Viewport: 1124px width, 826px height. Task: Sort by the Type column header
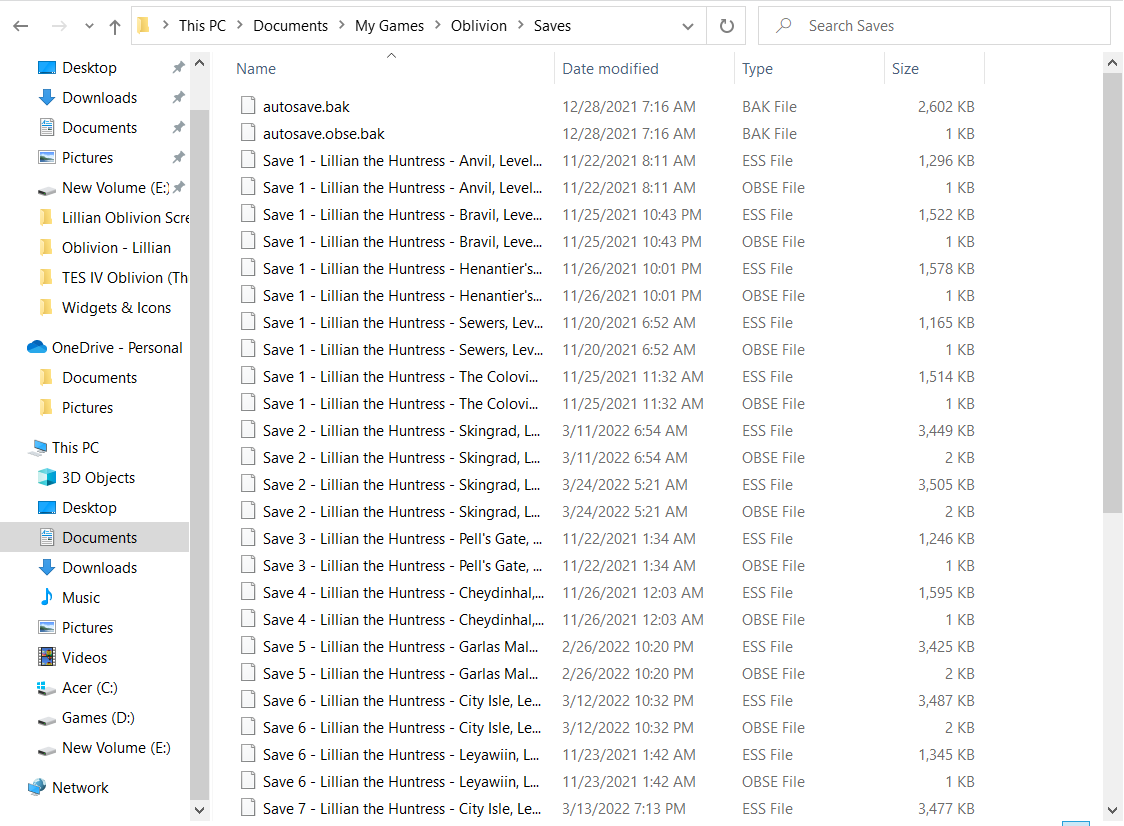(757, 69)
